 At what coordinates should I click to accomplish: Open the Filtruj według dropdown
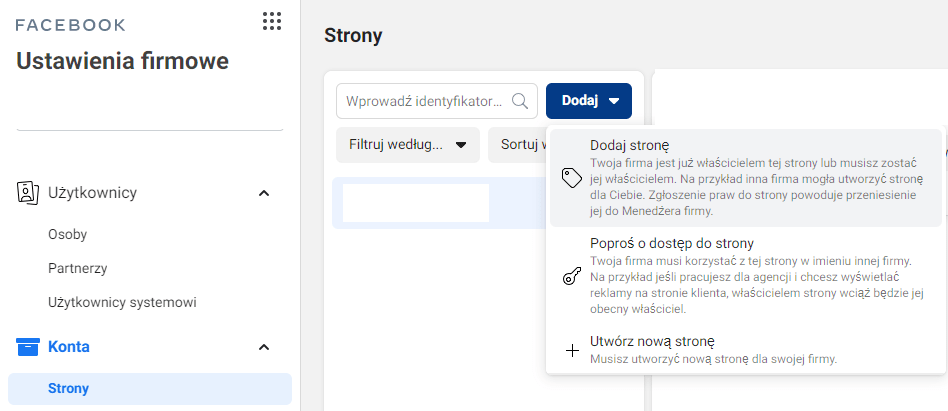click(x=407, y=145)
